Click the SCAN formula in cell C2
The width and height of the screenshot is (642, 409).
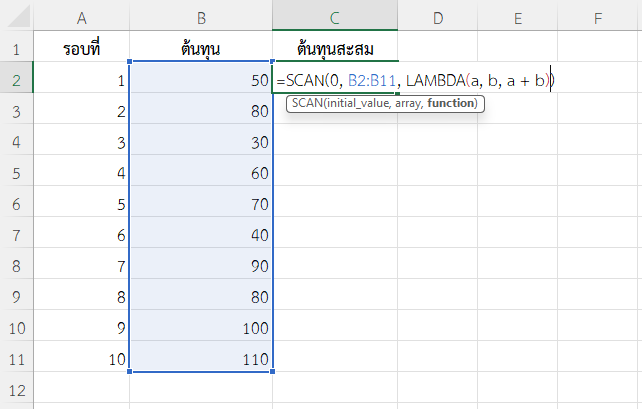415,80
